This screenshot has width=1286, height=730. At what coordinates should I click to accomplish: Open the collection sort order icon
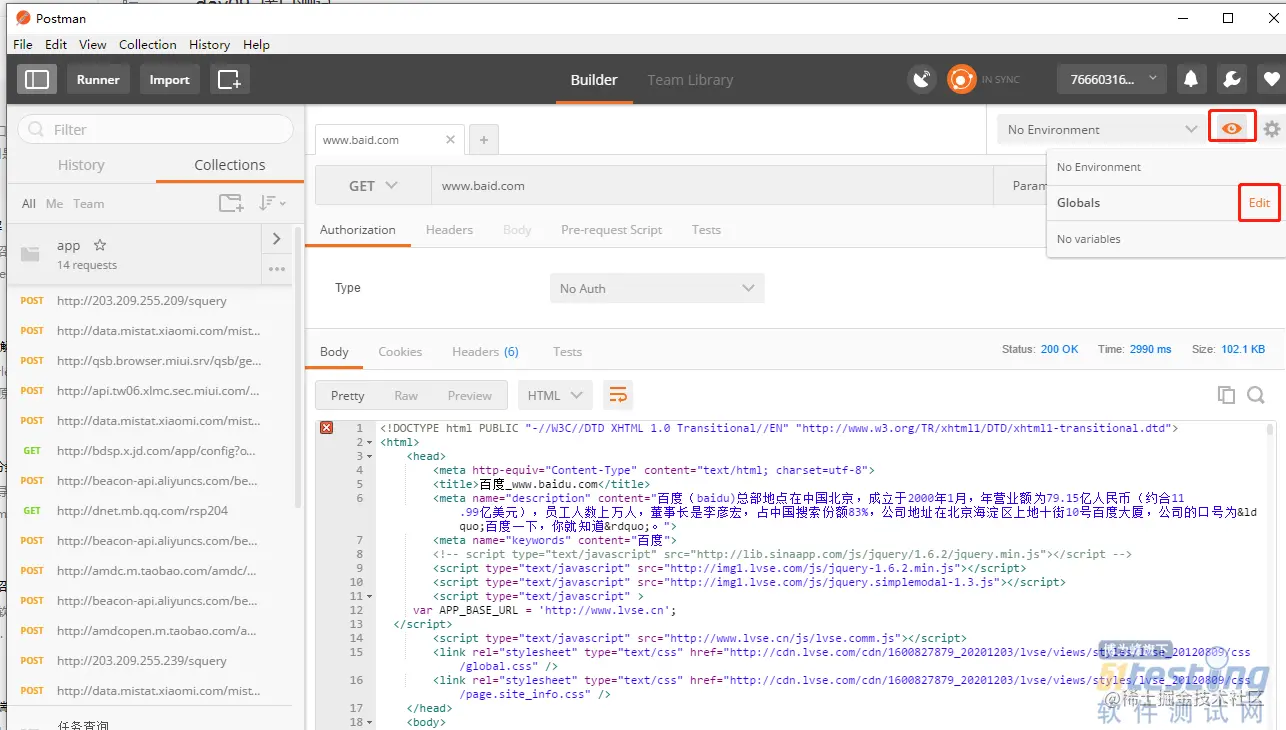[x=271, y=203]
